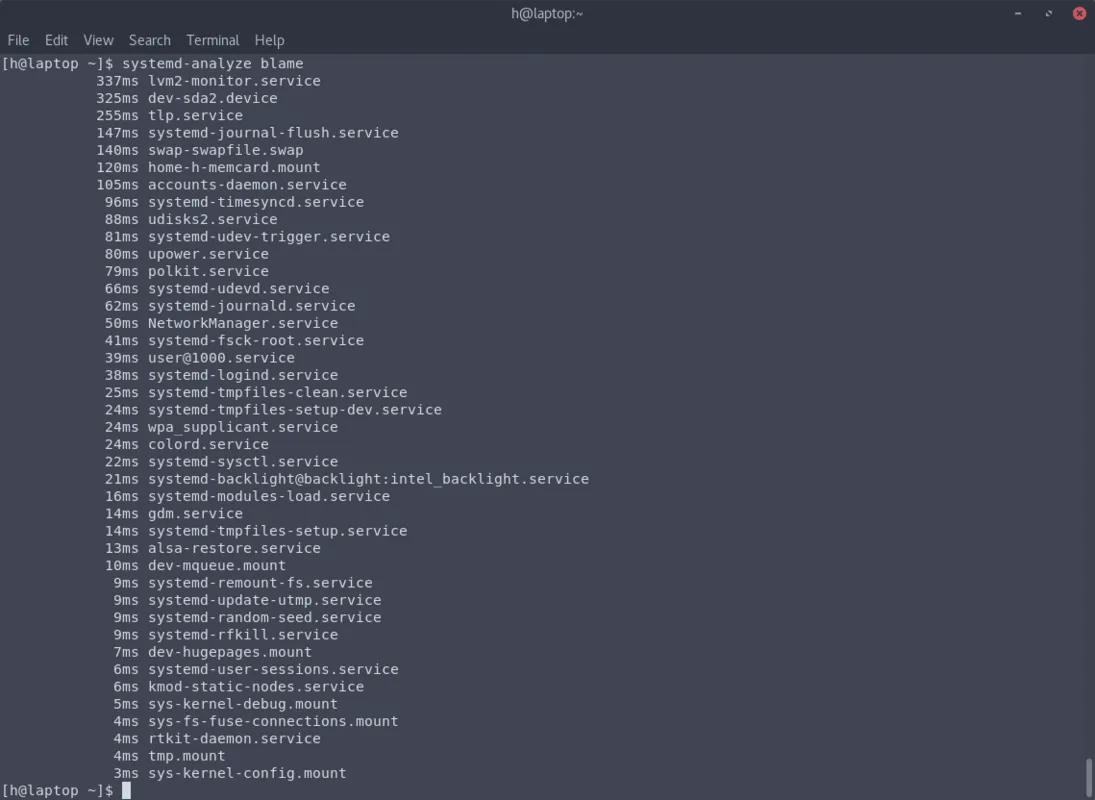
Task: Click systemd-user-sessions.service entry
Action: 256,669
